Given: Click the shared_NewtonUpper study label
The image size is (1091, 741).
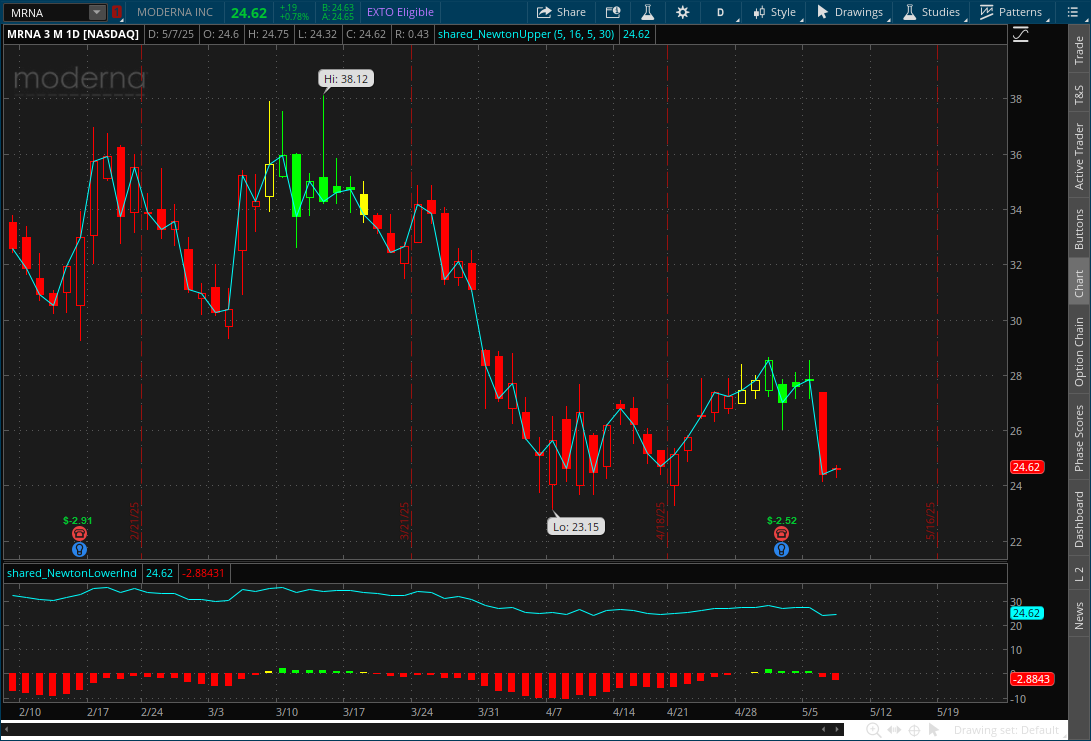Looking at the screenshot, I should click(x=526, y=34).
